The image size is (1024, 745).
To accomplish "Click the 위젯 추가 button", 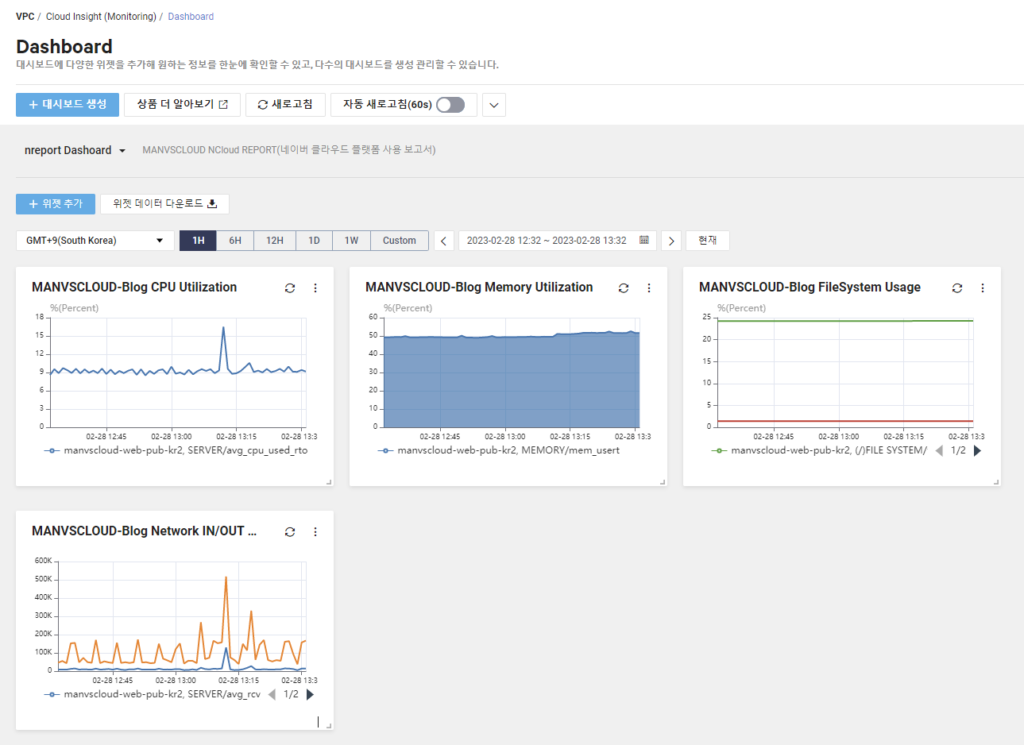I will [55, 204].
